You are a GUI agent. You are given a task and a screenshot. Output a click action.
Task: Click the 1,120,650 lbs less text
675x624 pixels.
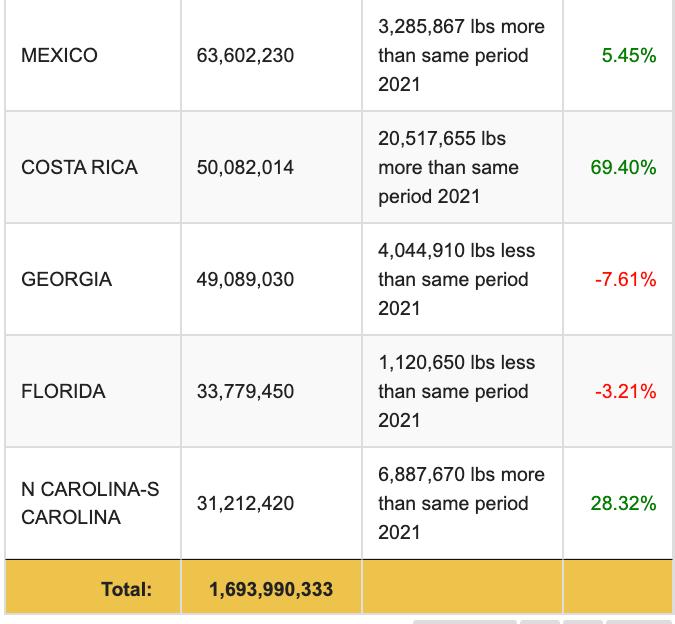point(456,363)
